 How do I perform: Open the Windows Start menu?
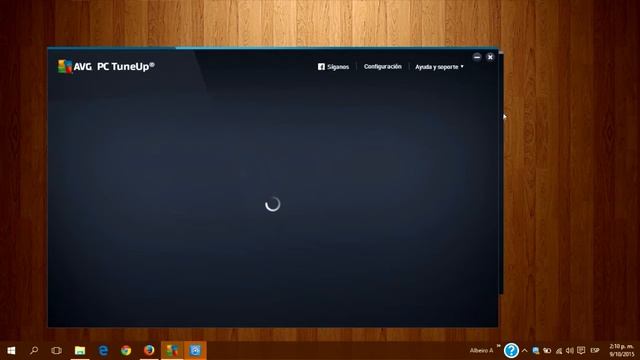(x=11, y=351)
